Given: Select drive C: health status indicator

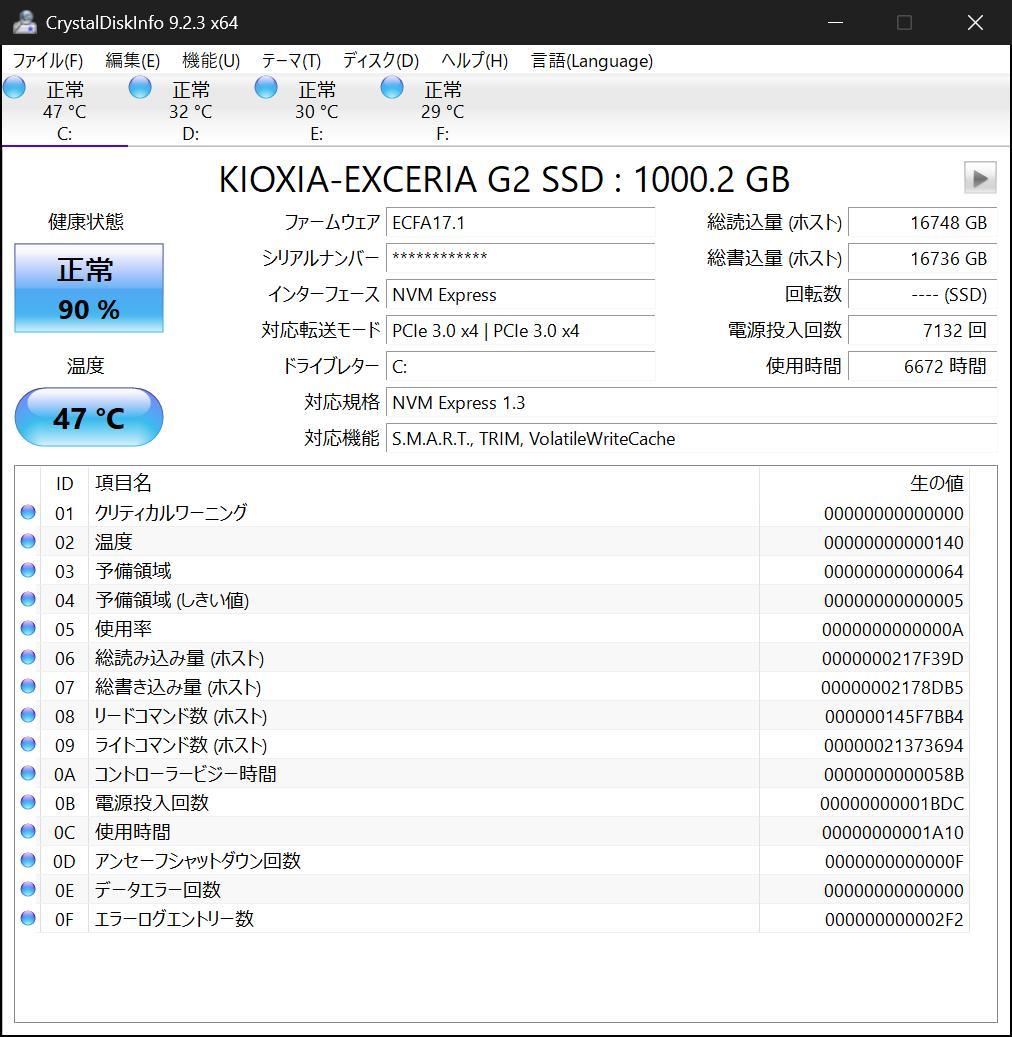Looking at the screenshot, I should pyautogui.click(x=14, y=87).
